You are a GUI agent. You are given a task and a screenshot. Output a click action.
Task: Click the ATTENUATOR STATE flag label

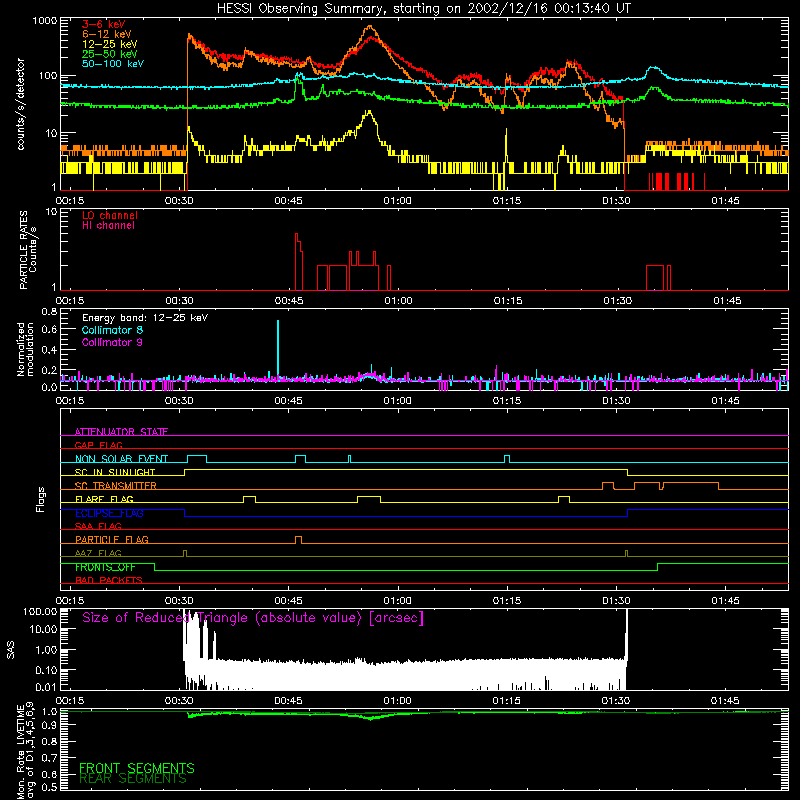pos(121,432)
